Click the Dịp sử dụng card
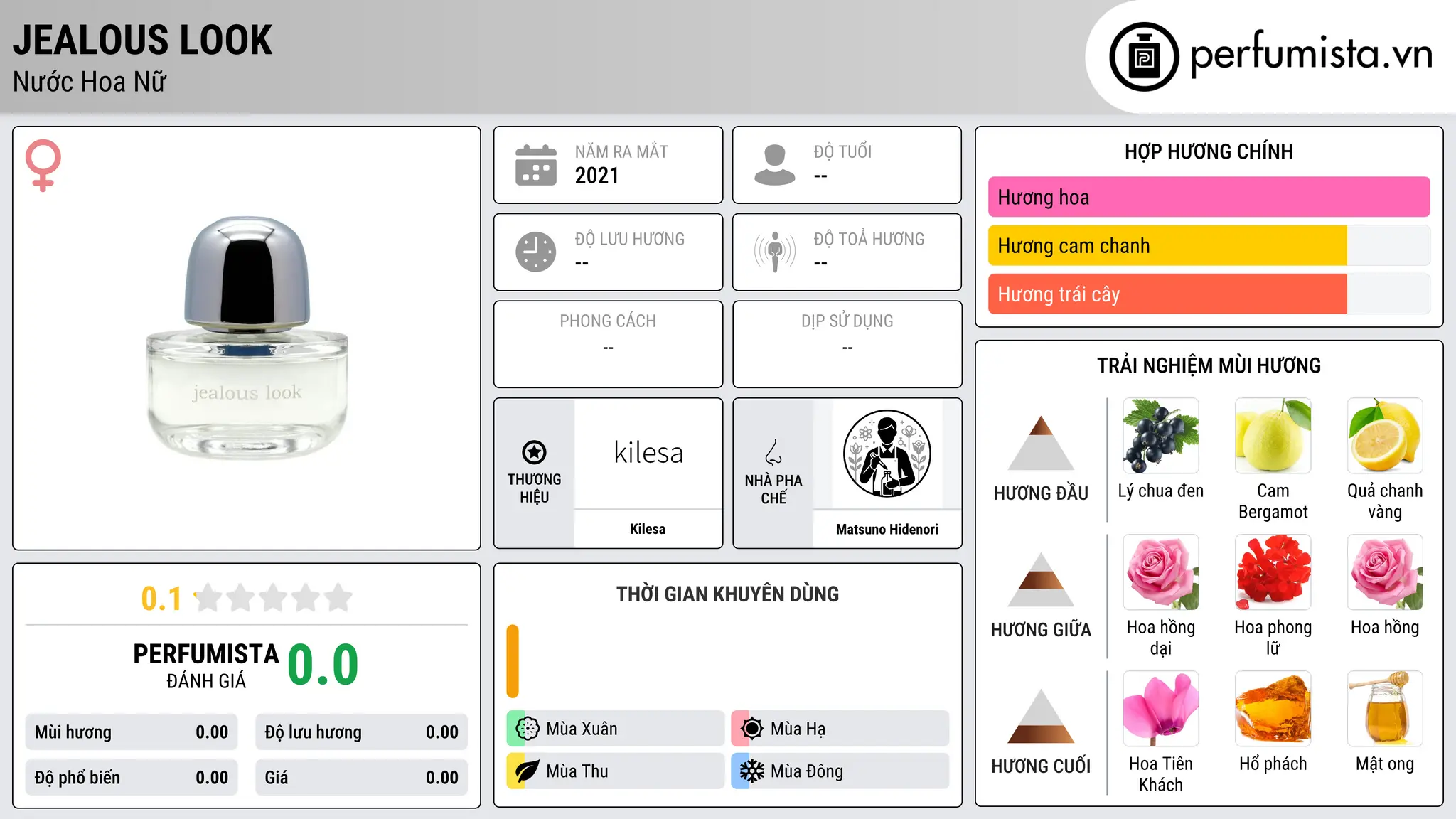This screenshot has height=819, width=1456. (x=847, y=344)
